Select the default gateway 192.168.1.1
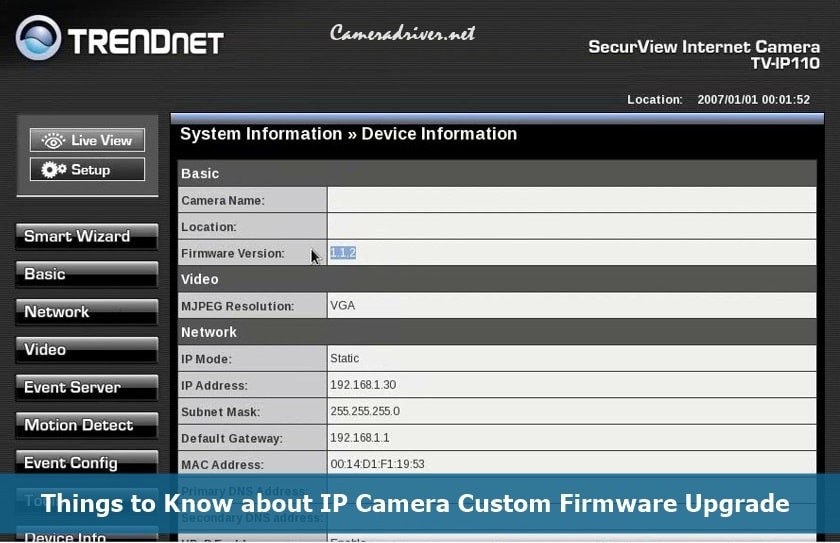 pos(359,438)
